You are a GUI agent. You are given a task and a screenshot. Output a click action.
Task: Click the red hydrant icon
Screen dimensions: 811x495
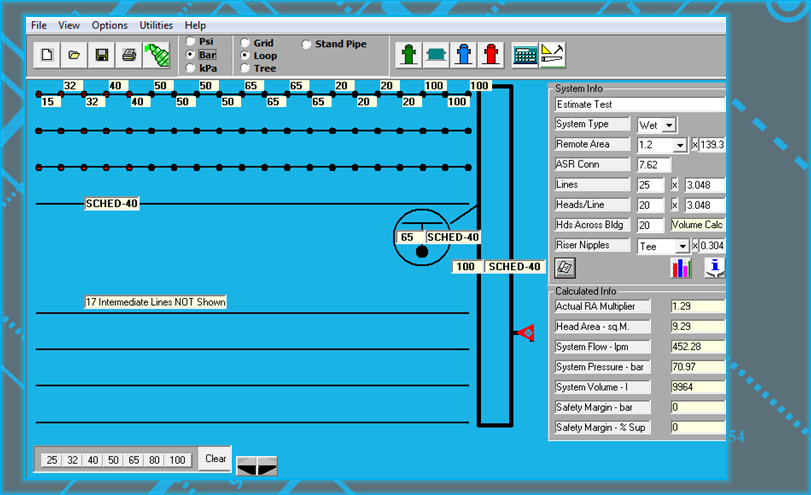[x=490, y=54]
